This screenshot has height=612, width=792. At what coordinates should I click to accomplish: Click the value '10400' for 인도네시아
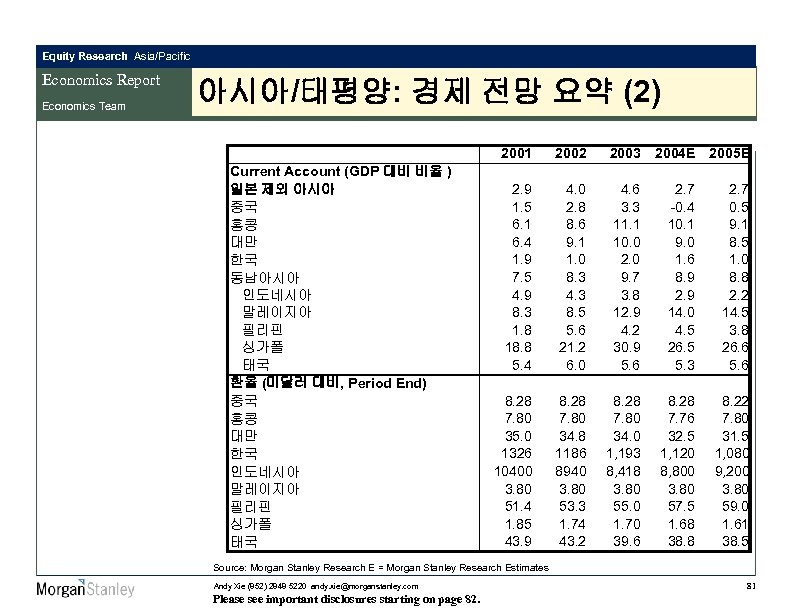pyautogui.click(x=513, y=471)
